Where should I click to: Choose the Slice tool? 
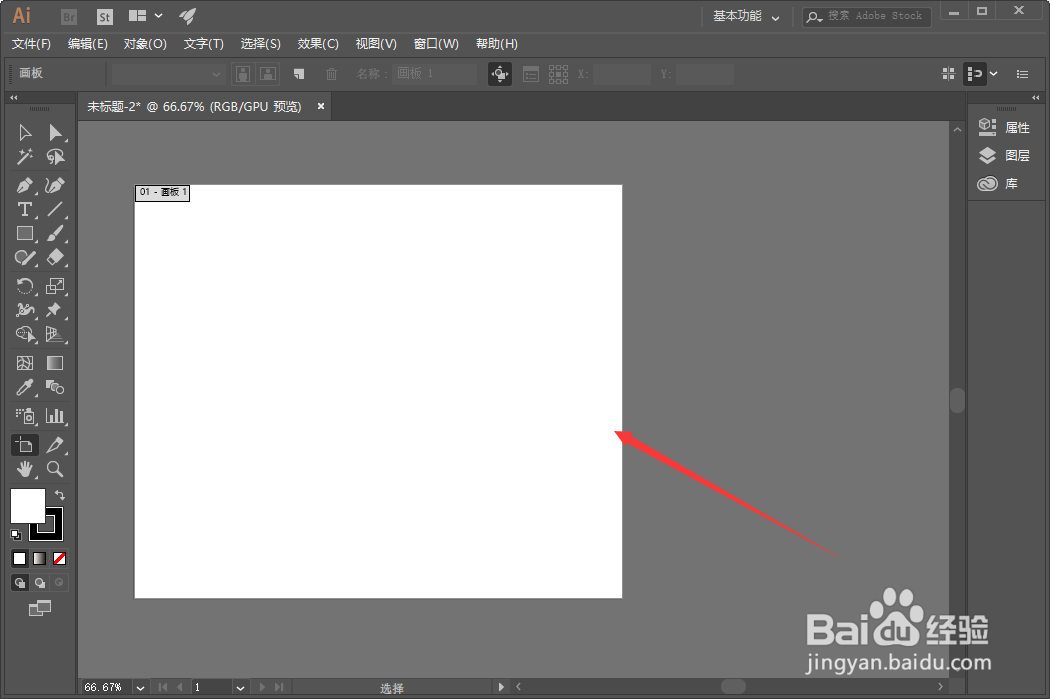[x=55, y=445]
